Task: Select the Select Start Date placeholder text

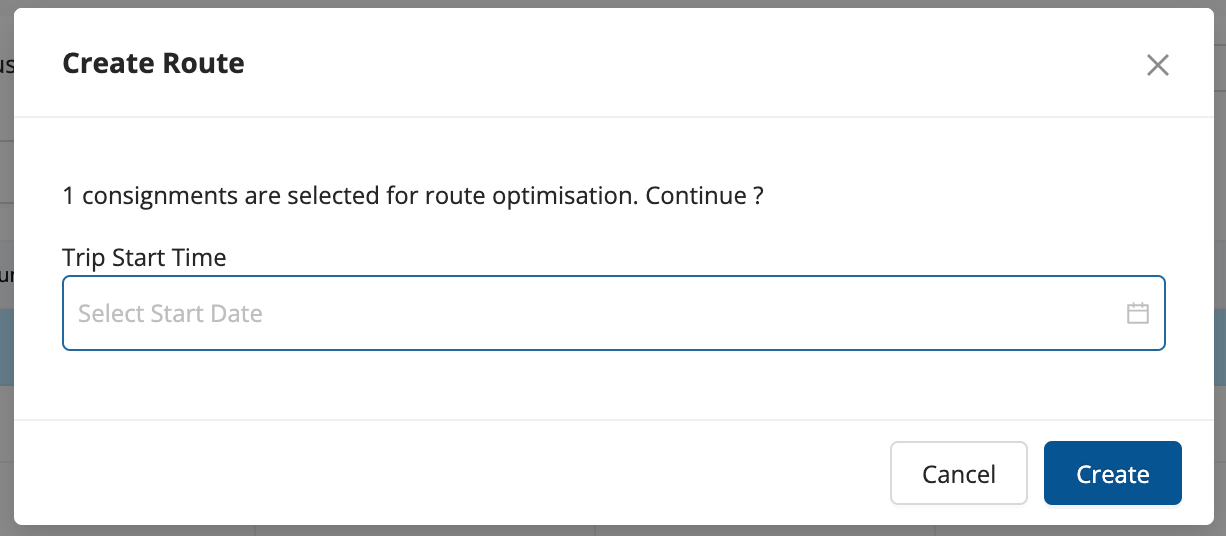Action: [x=170, y=314]
